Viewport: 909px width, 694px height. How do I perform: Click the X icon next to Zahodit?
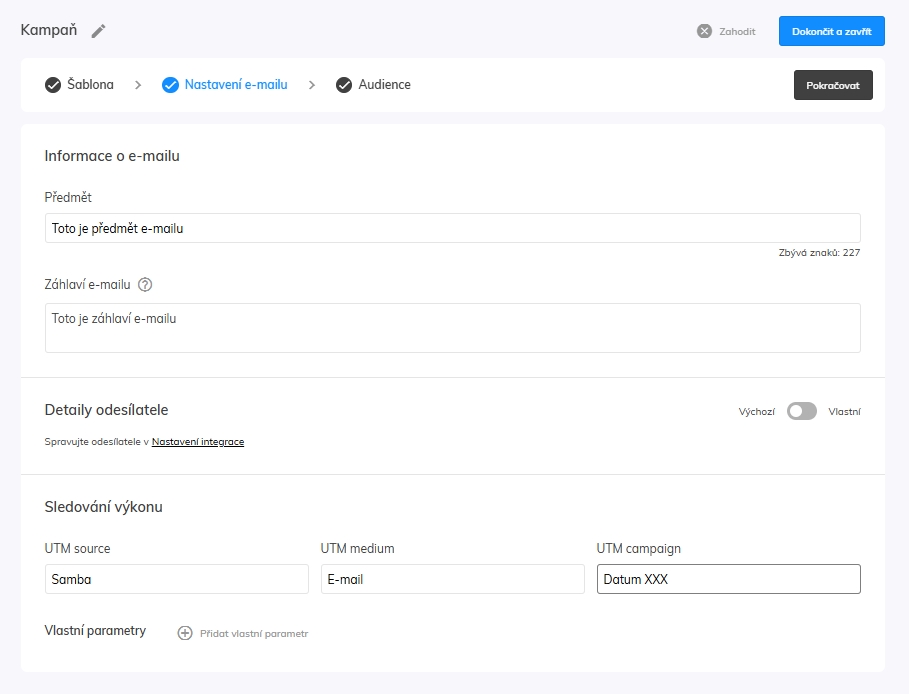704,31
